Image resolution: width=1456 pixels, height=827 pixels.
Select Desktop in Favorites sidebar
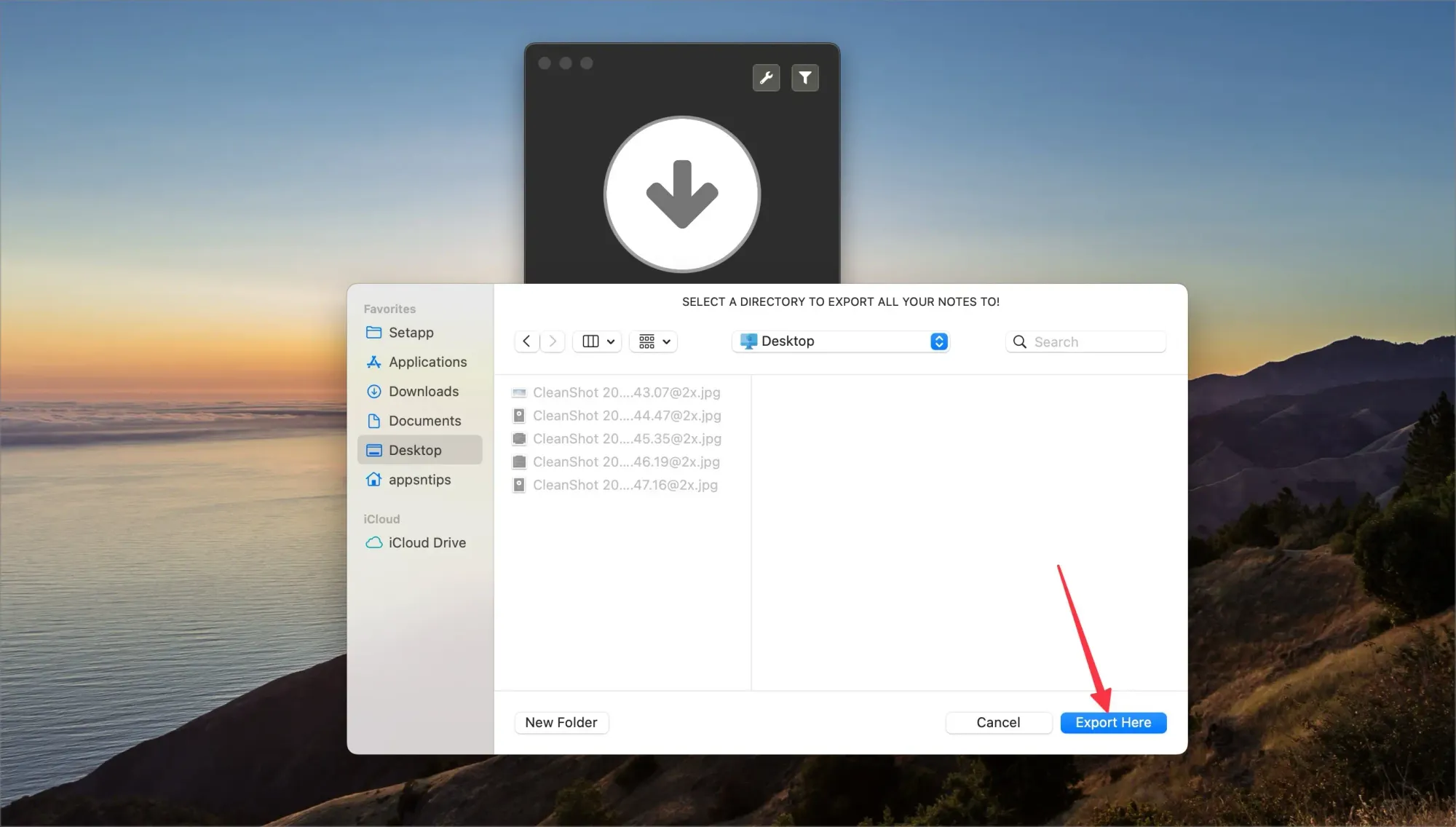415,450
